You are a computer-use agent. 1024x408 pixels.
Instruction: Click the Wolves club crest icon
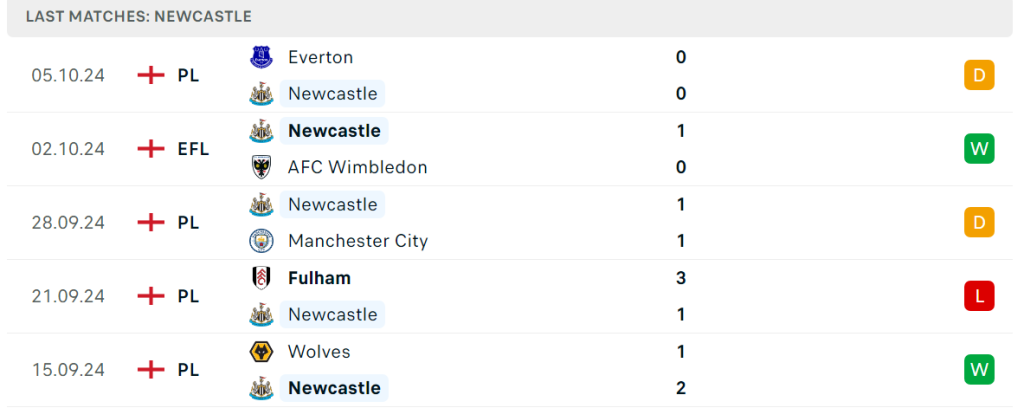coord(261,352)
